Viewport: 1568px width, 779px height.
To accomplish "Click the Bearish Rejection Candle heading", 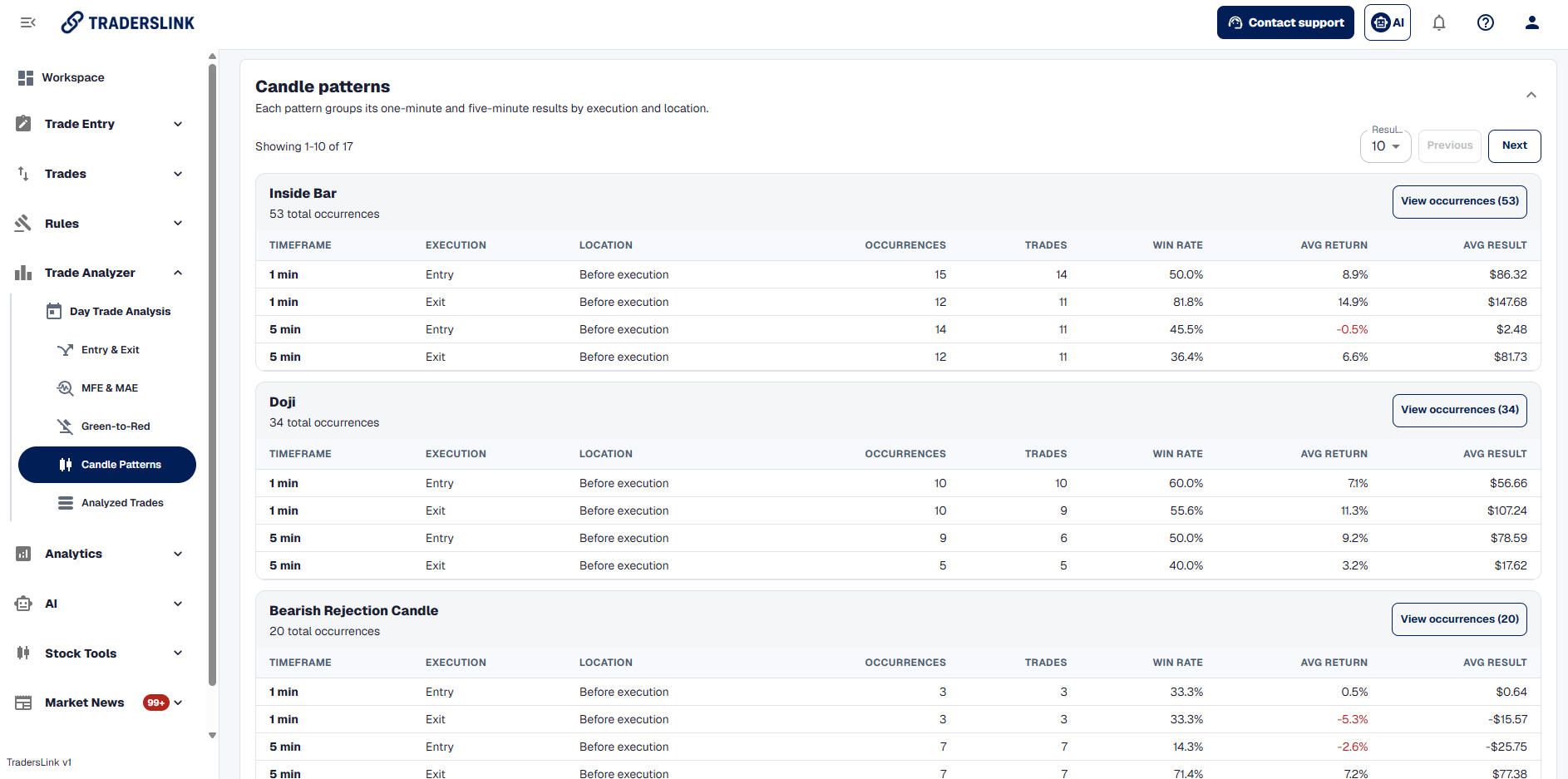I will click(x=353, y=610).
